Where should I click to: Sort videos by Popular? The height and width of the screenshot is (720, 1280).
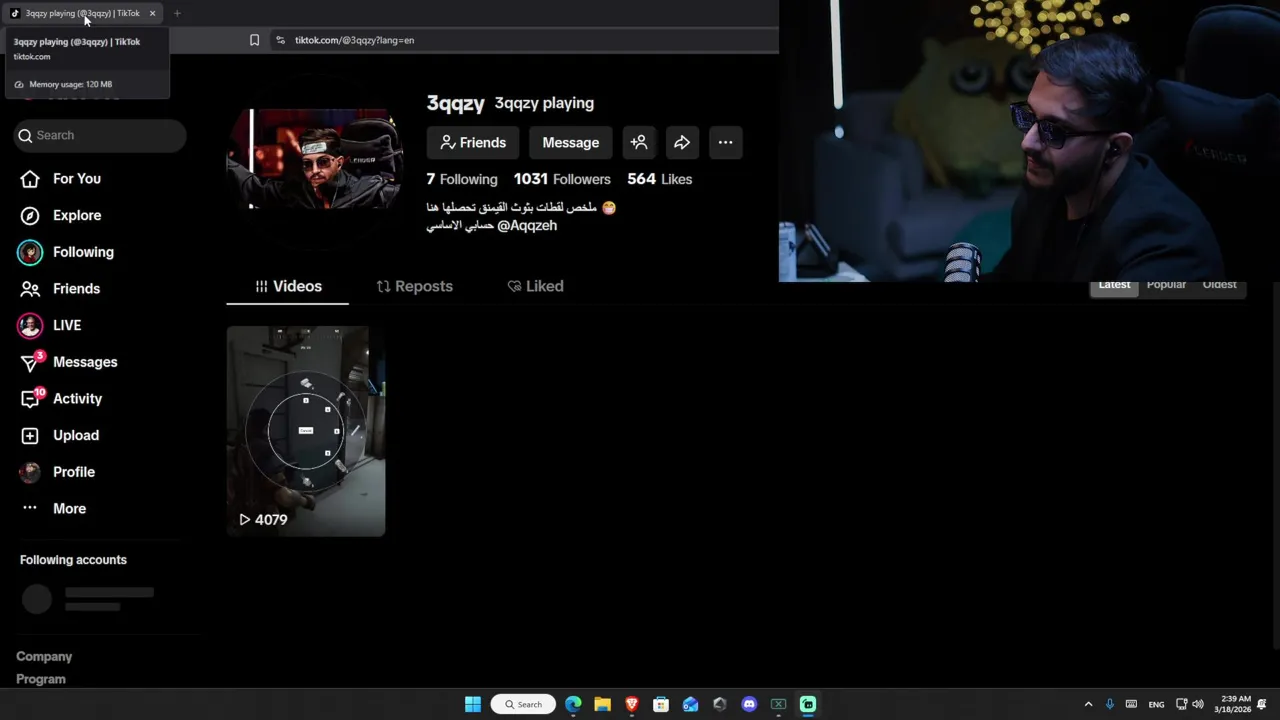point(1166,285)
